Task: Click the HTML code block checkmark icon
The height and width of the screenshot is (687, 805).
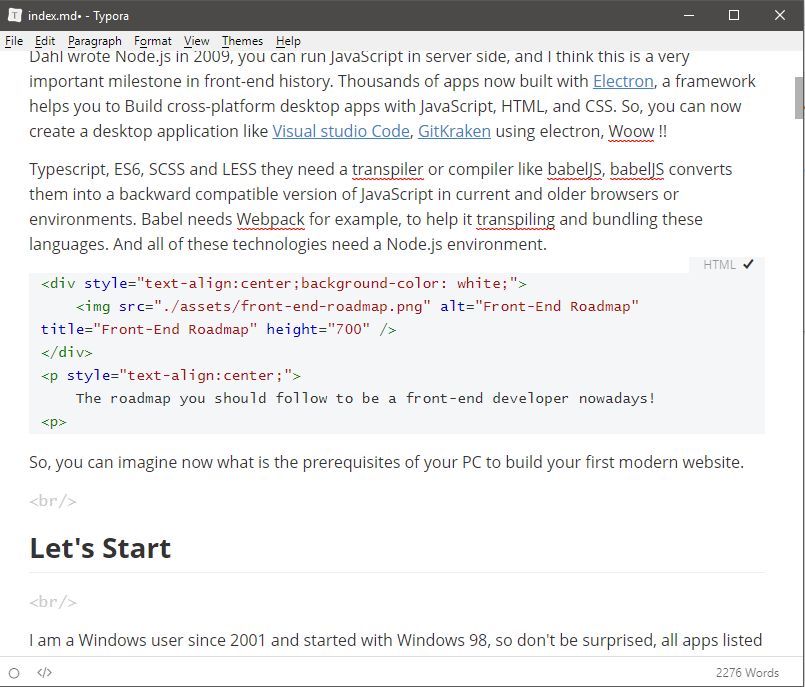Action: pyautogui.click(x=749, y=264)
